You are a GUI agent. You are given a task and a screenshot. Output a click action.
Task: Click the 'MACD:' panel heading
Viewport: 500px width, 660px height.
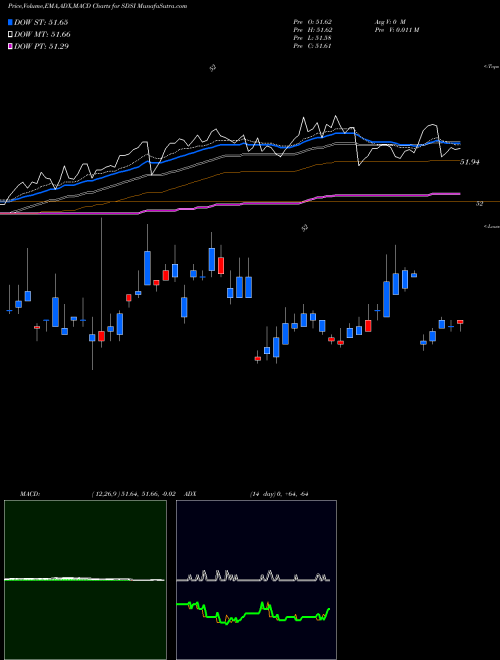tap(30, 494)
